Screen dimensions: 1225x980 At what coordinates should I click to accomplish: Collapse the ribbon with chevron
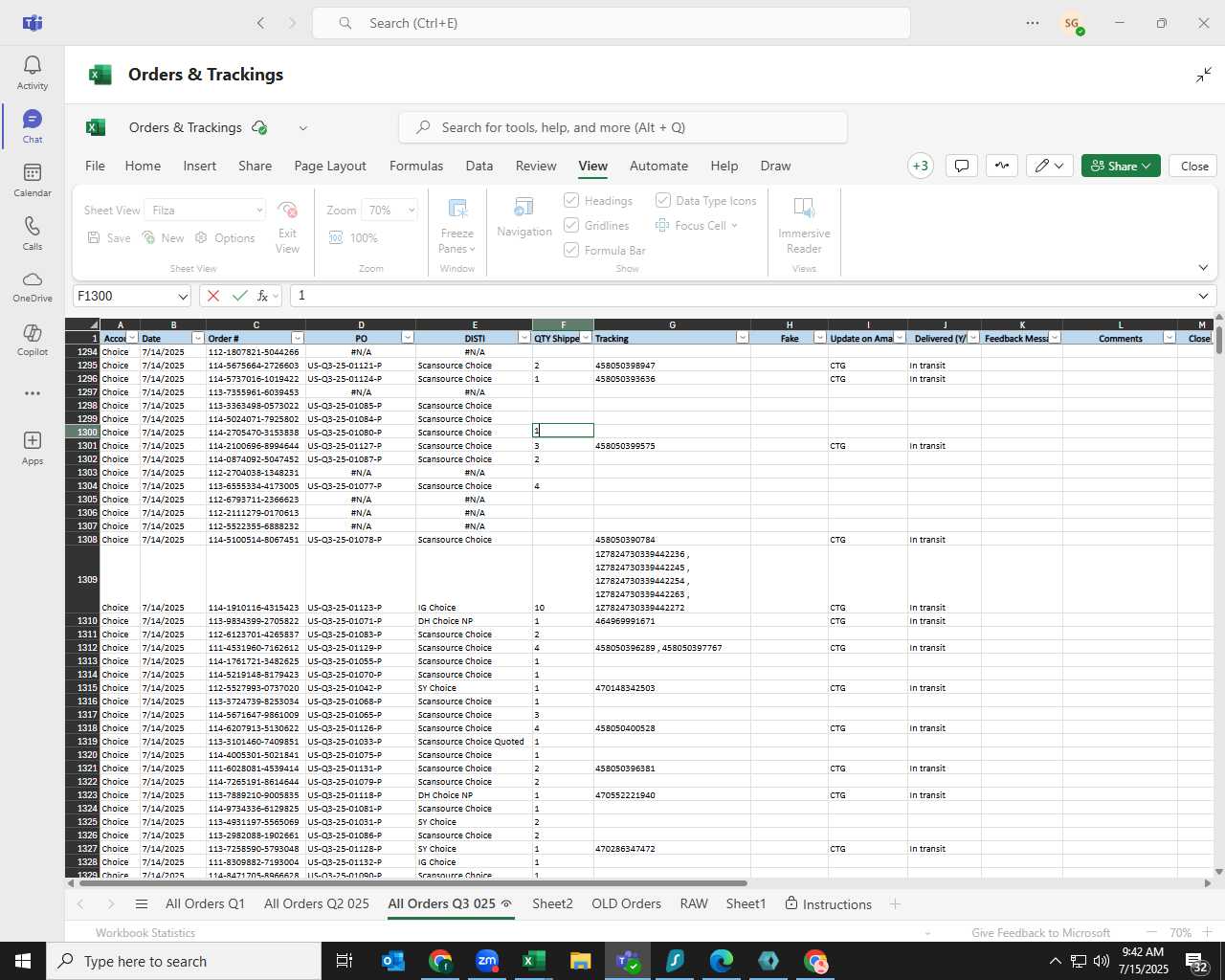(x=1203, y=268)
